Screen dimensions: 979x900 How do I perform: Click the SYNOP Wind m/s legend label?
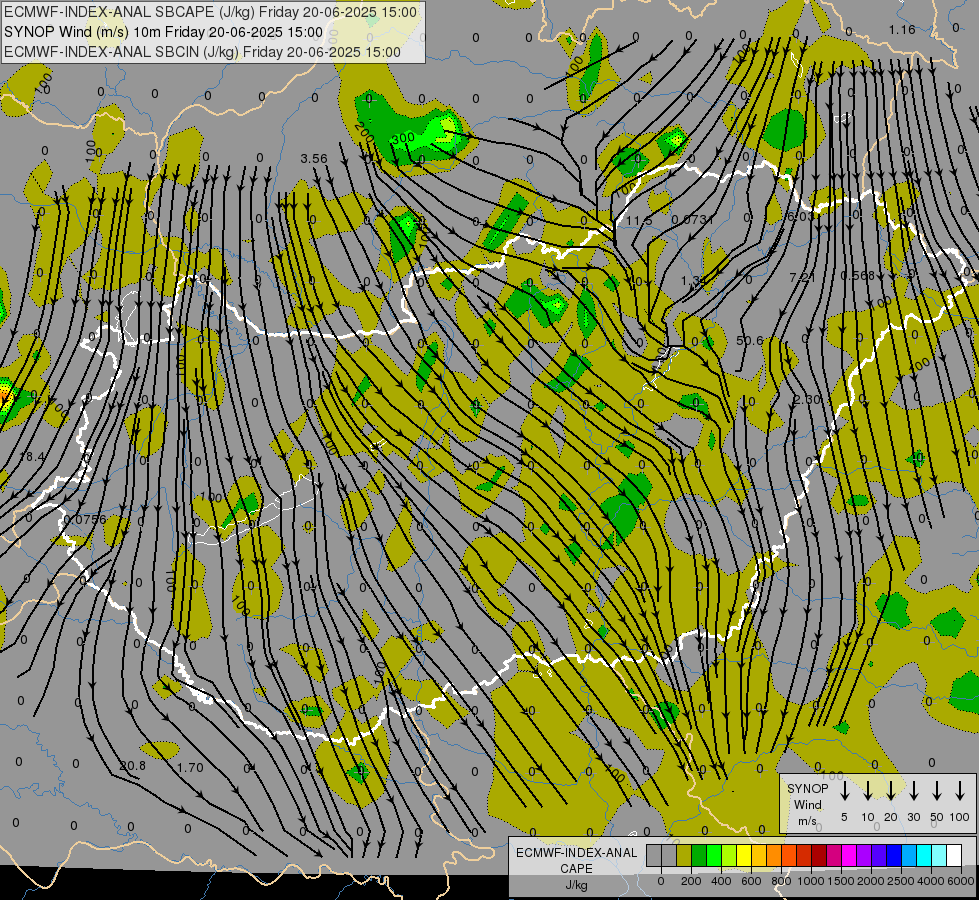[808, 804]
